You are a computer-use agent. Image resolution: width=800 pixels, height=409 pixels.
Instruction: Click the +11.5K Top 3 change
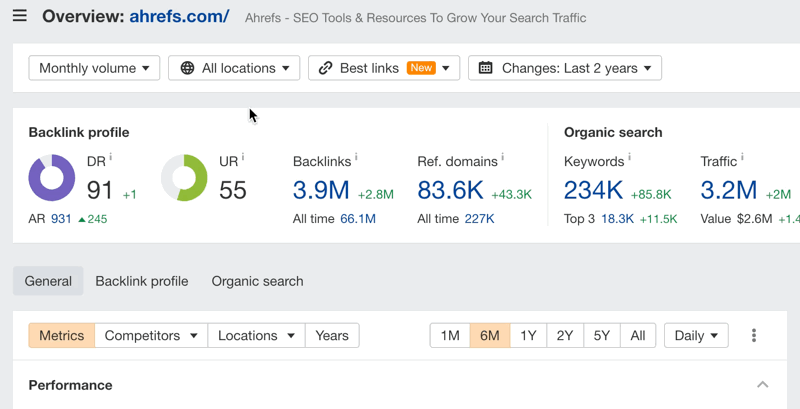coord(659,219)
